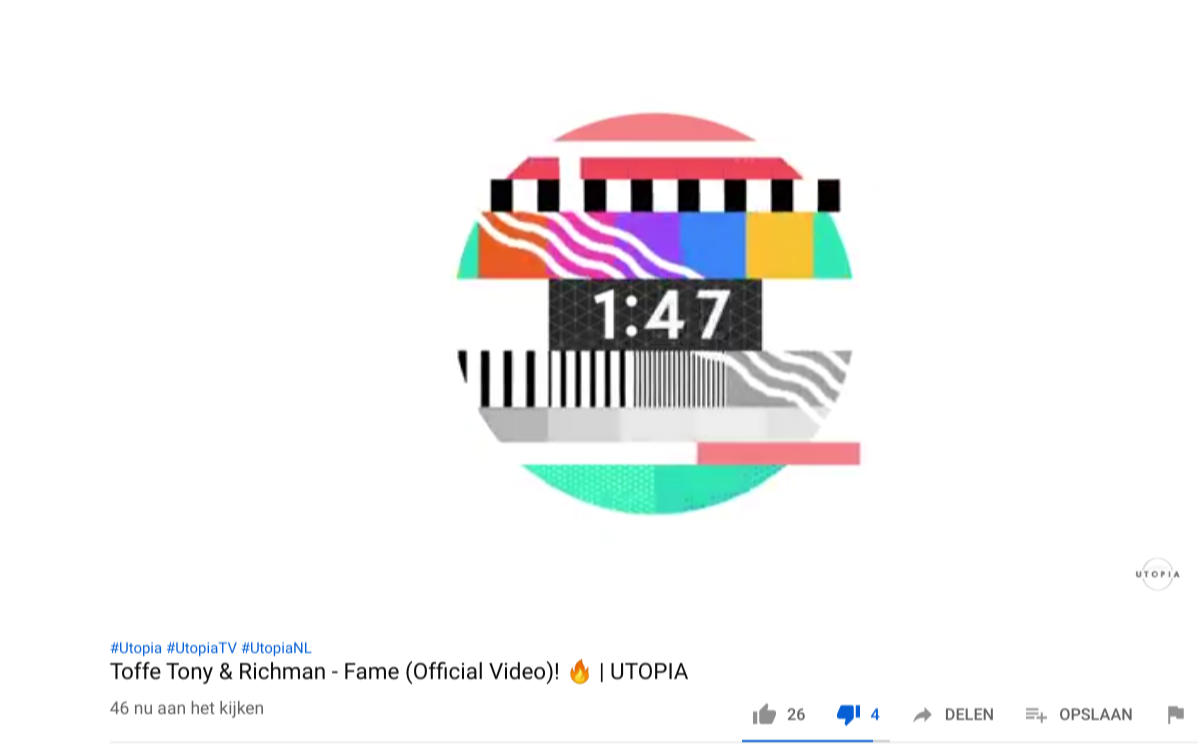
Task: Open the #UtopiaNL hashtag link
Action: click(276, 648)
